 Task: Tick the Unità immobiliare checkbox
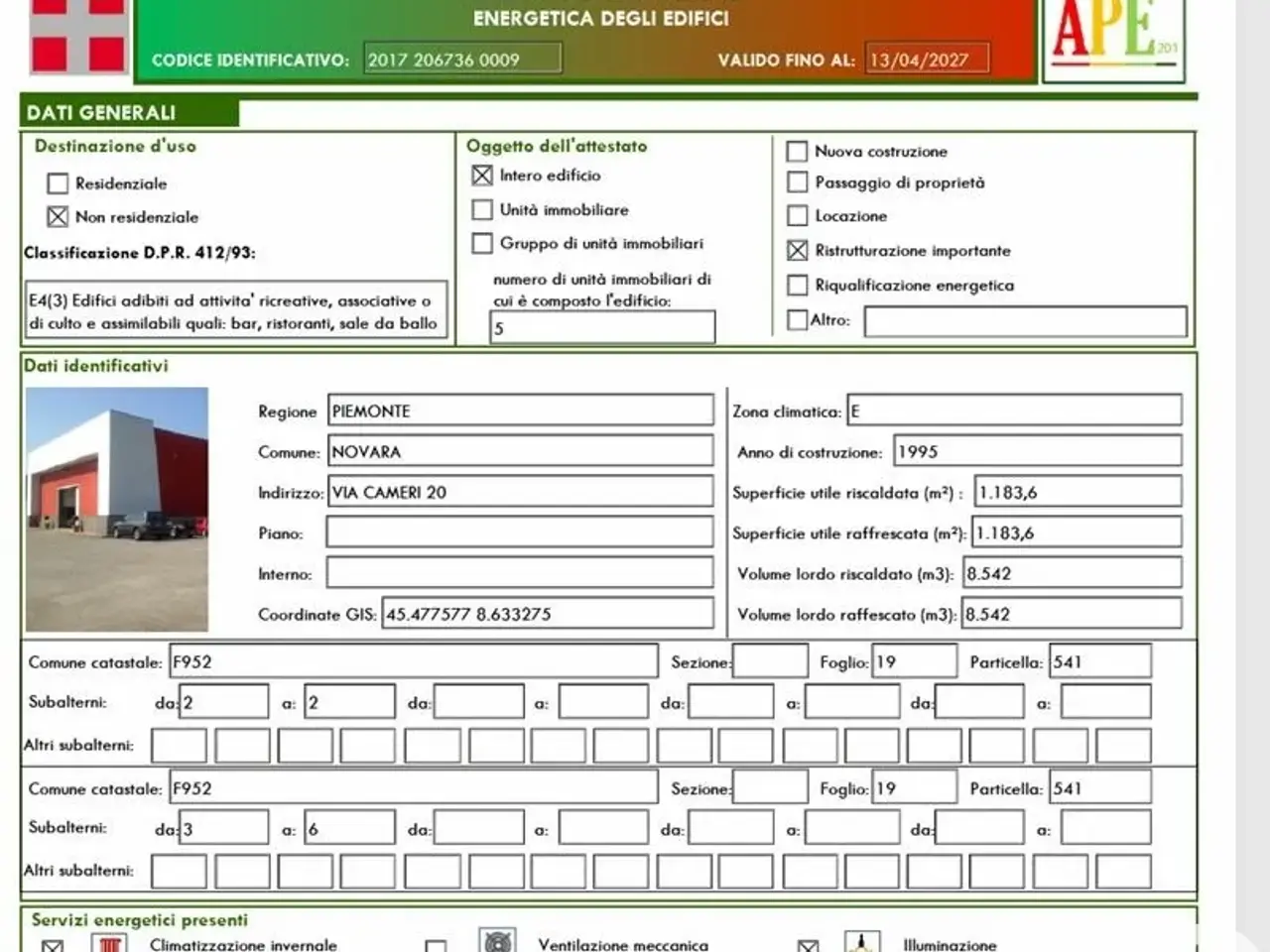[x=482, y=210]
